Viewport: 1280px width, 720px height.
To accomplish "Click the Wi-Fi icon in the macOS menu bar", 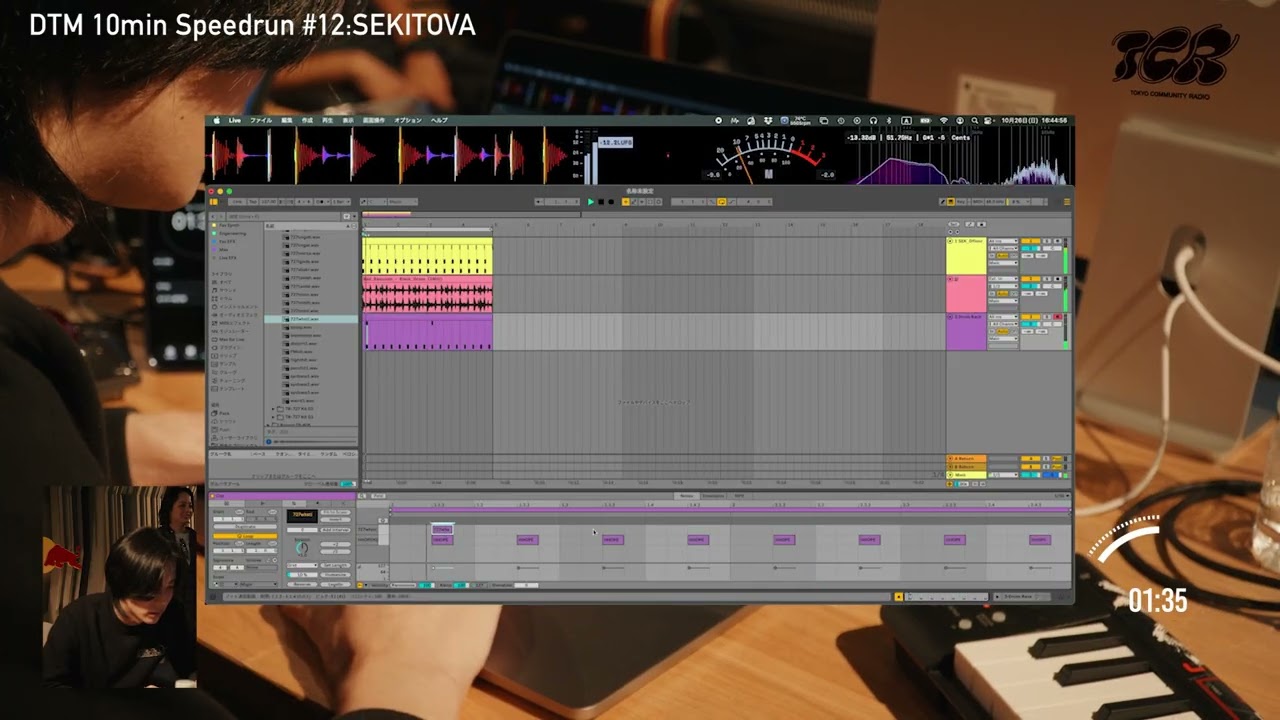I will click(x=944, y=120).
